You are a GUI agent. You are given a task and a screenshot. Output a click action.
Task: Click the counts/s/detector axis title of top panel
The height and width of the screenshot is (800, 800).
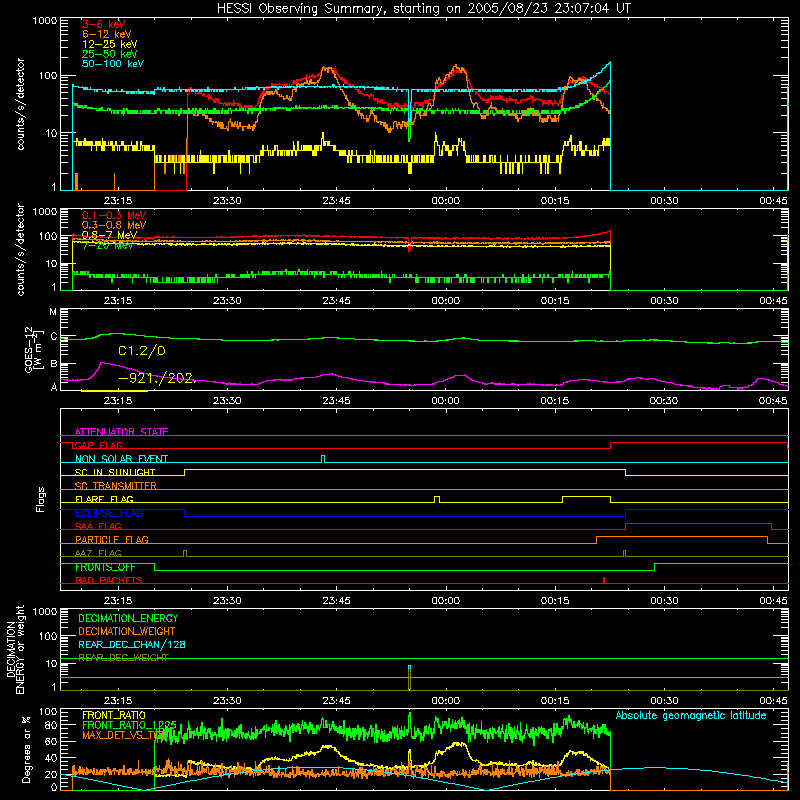21,104
